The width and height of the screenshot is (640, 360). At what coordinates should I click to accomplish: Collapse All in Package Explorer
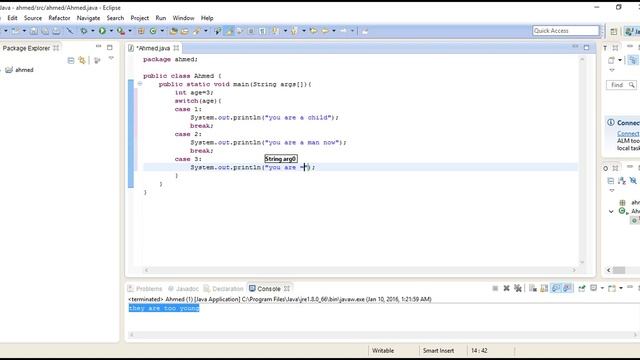point(71,60)
